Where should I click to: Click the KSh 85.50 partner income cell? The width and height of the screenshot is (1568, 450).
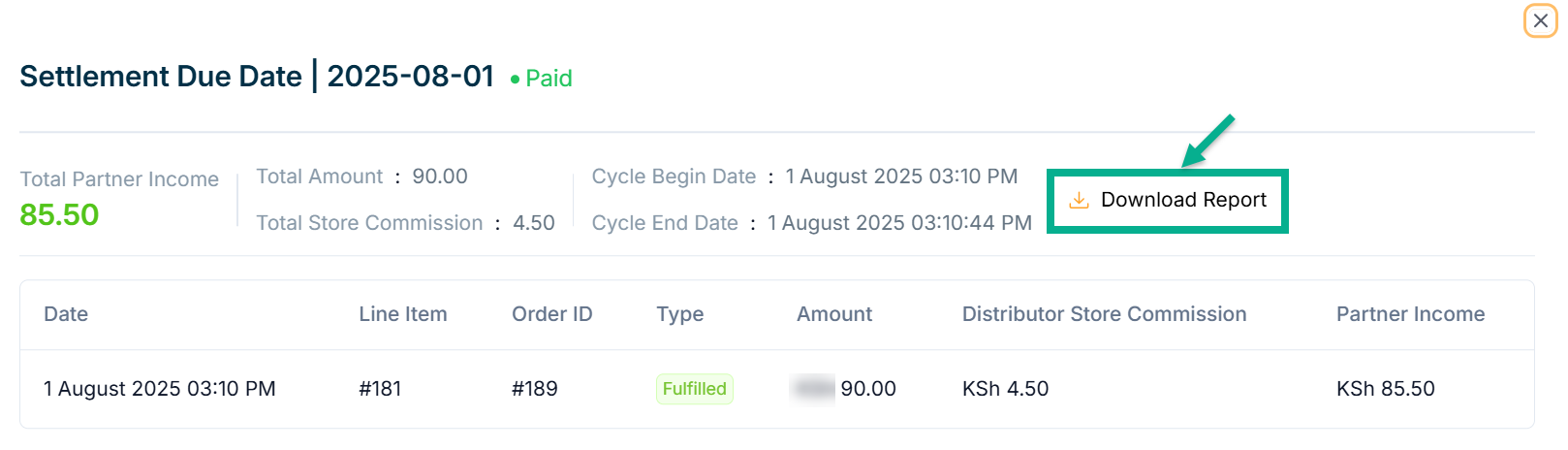click(x=1385, y=389)
